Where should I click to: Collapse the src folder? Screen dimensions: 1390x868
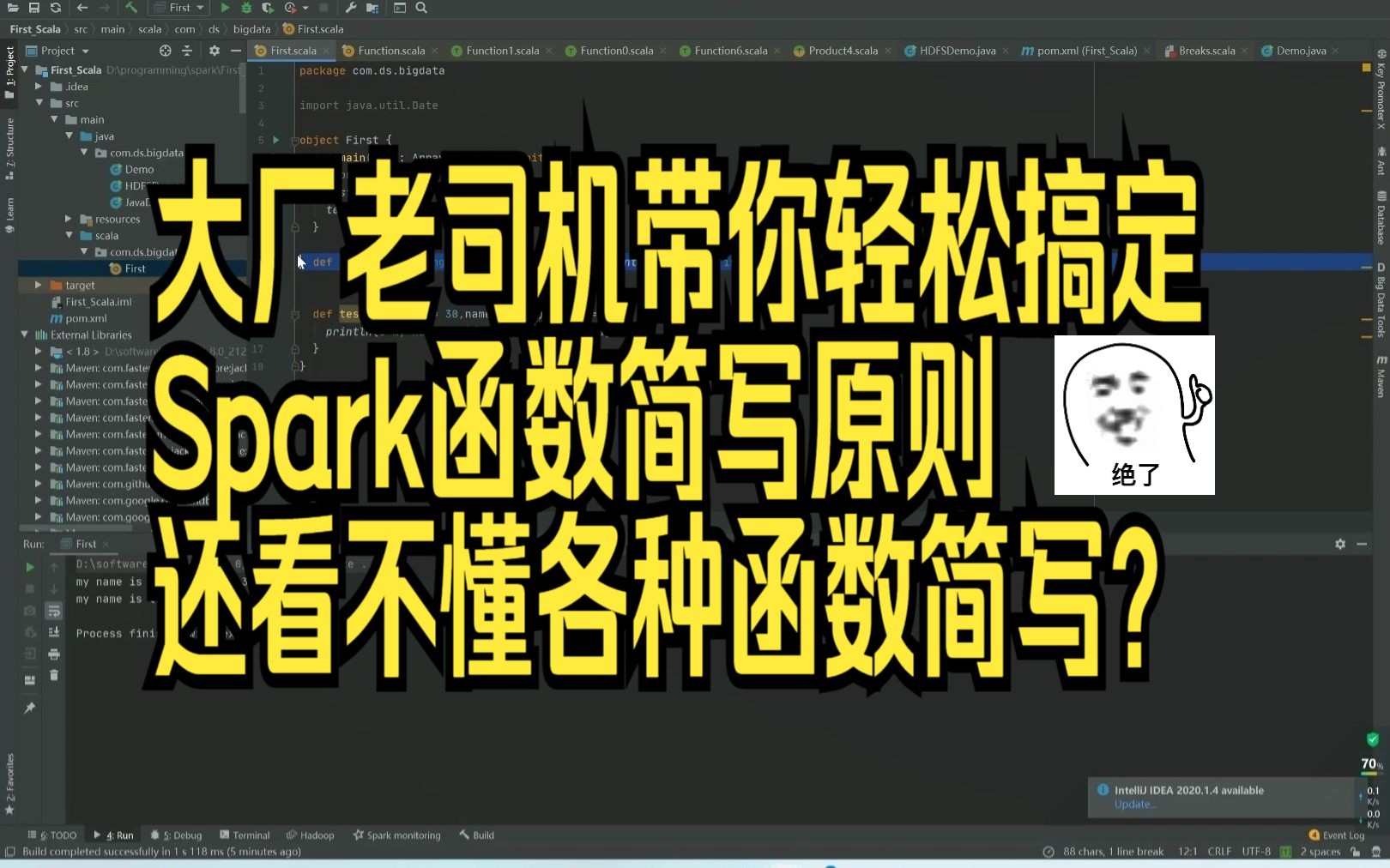click(x=39, y=103)
